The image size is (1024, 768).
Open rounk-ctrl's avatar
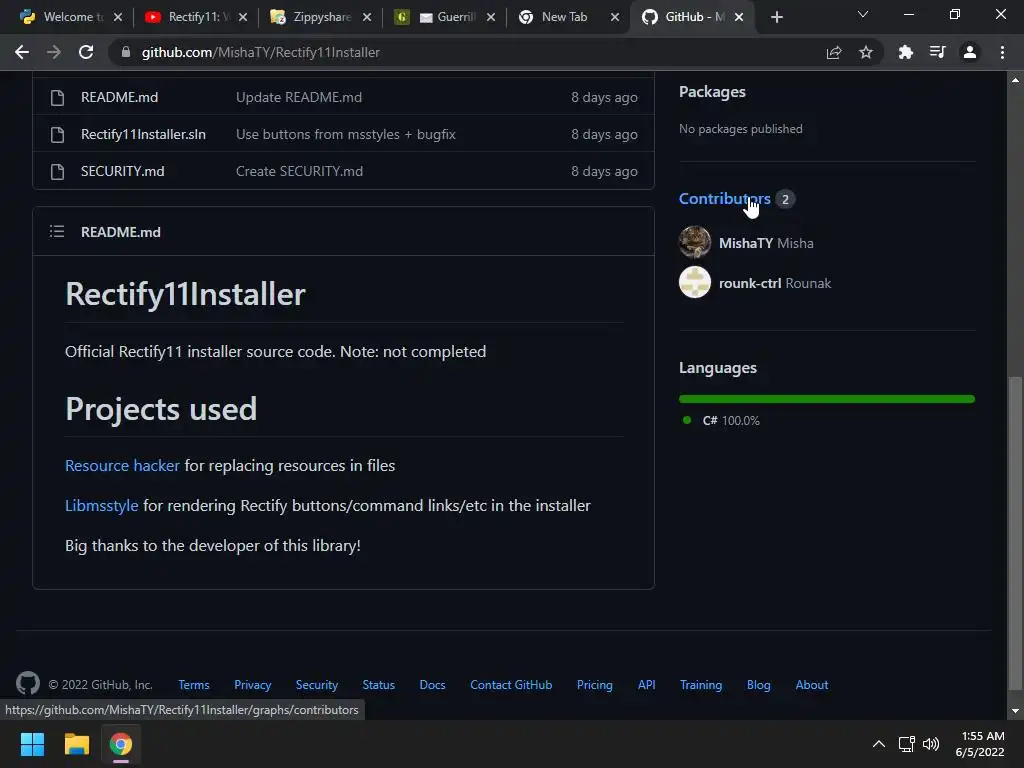(x=695, y=282)
